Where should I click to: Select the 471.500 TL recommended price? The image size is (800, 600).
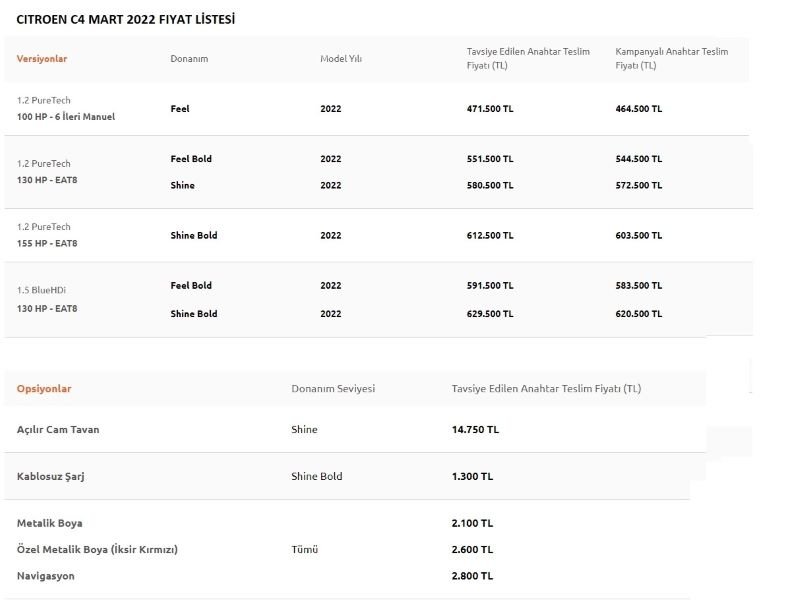pos(490,109)
